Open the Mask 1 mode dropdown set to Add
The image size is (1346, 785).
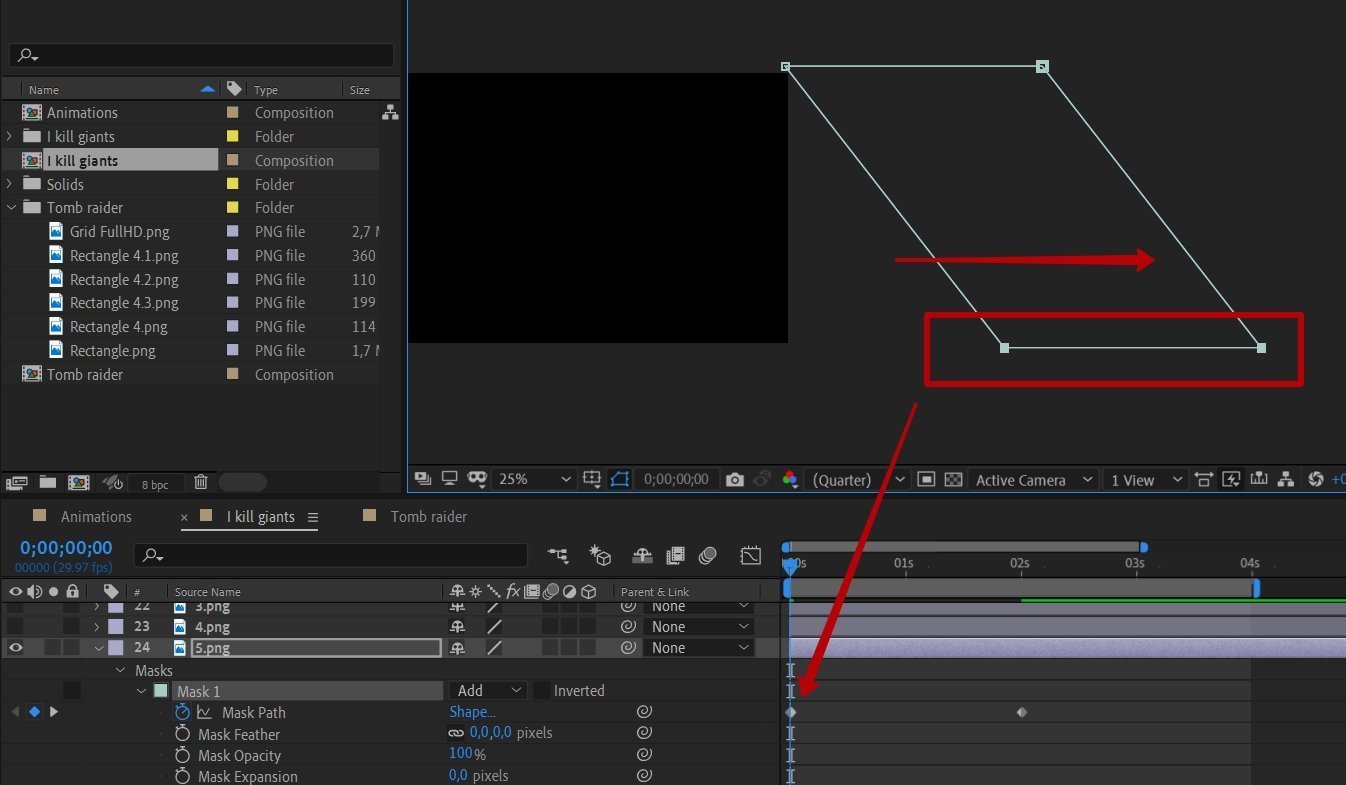pos(489,691)
